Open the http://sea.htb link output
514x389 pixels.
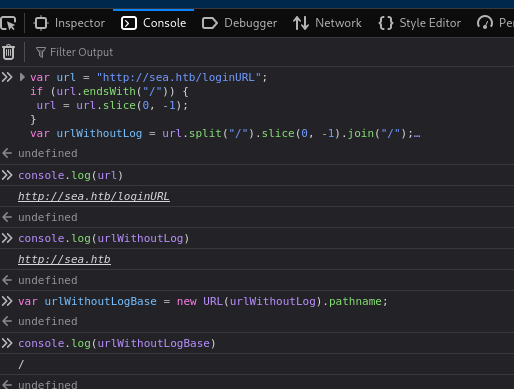pos(64,259)
